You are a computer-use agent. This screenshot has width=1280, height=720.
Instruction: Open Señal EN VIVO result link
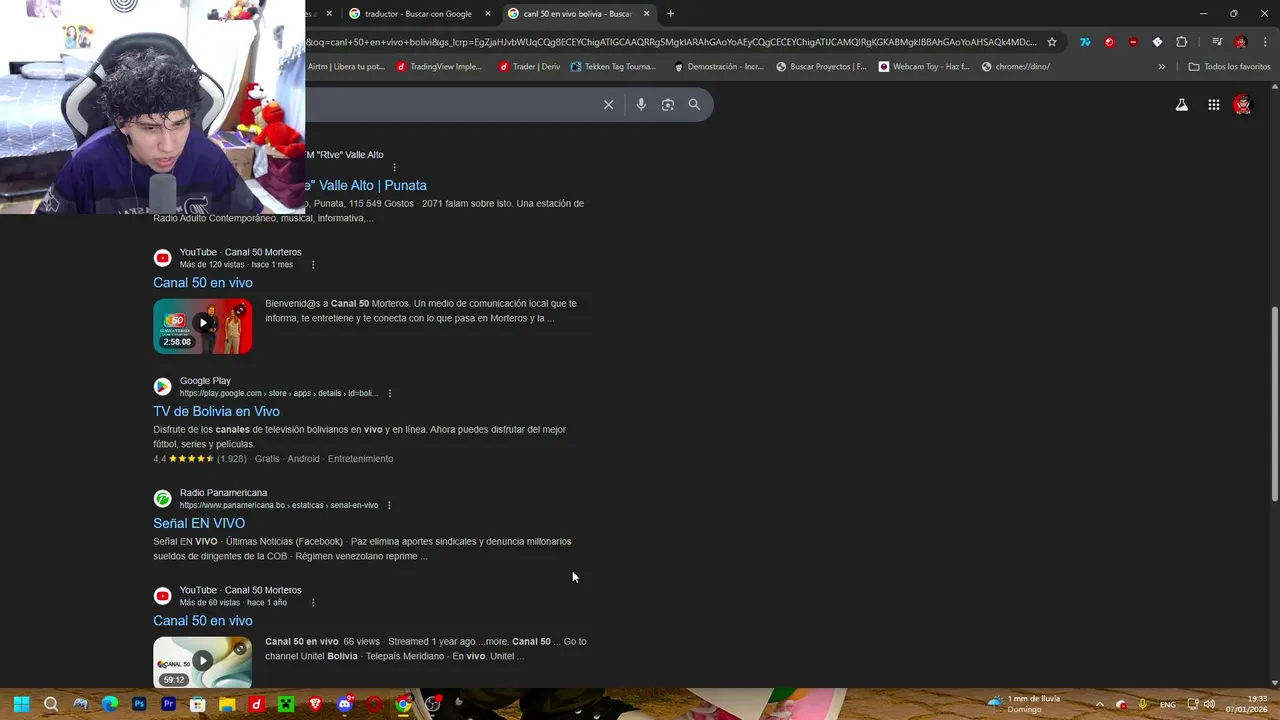(x=199, y=523)
